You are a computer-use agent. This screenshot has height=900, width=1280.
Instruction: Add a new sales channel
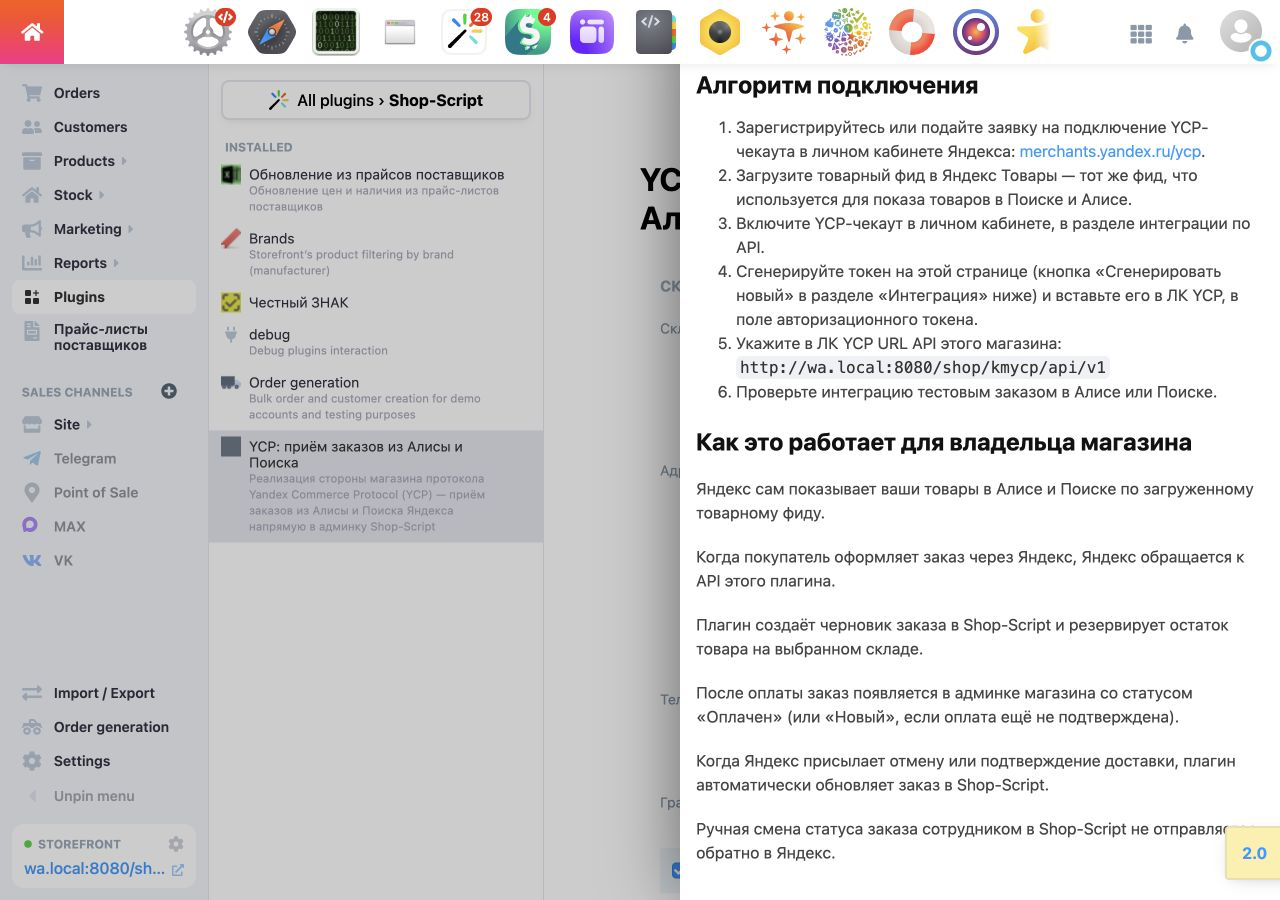click(x=169, y=391)
